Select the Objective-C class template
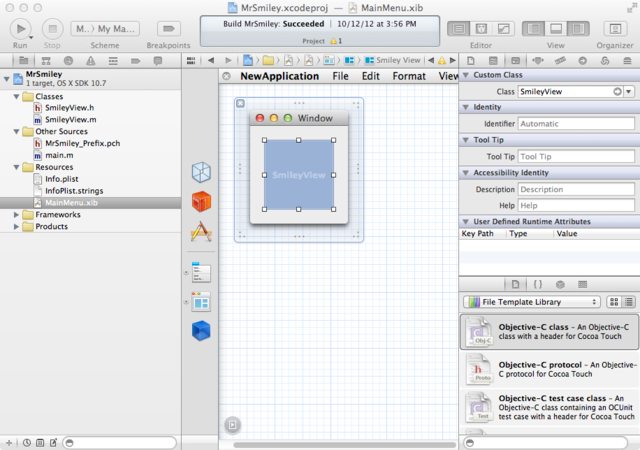The image size is (640, 450). pyautogui.click(x=549, y=332)
